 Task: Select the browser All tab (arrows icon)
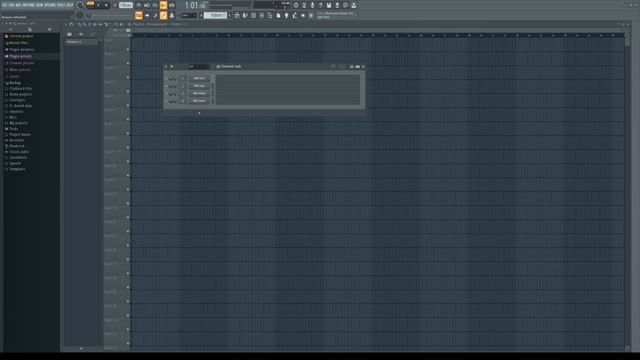pyautogui.click(x=10, y=29)
